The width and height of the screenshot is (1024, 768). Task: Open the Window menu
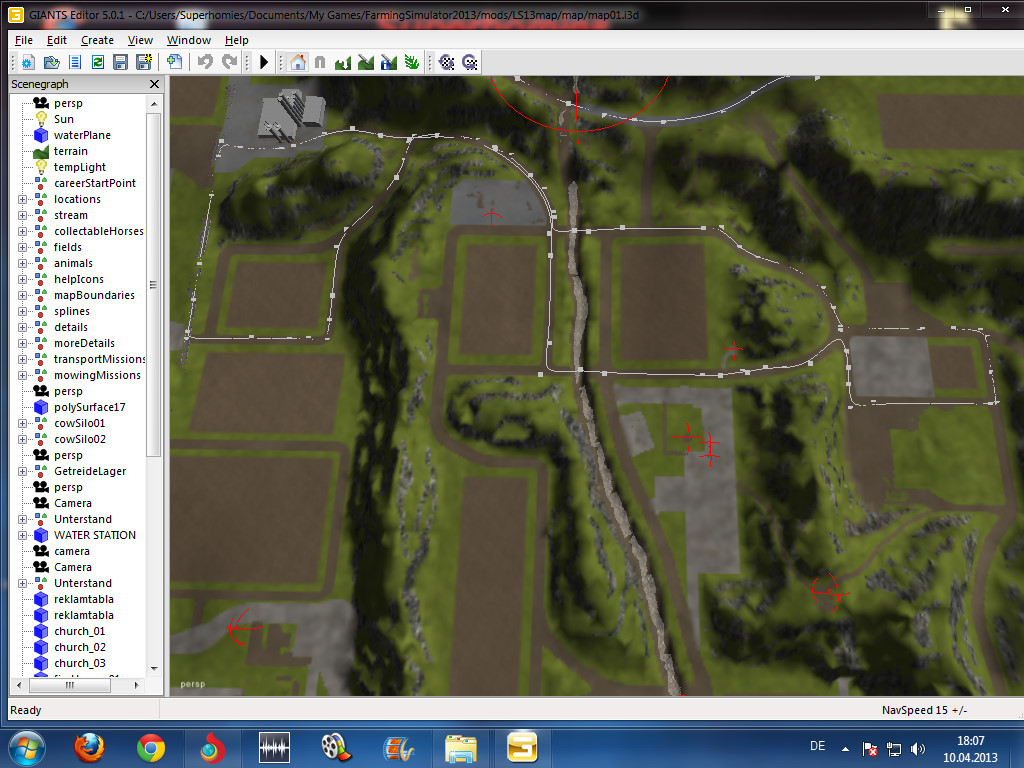[189, 40]
